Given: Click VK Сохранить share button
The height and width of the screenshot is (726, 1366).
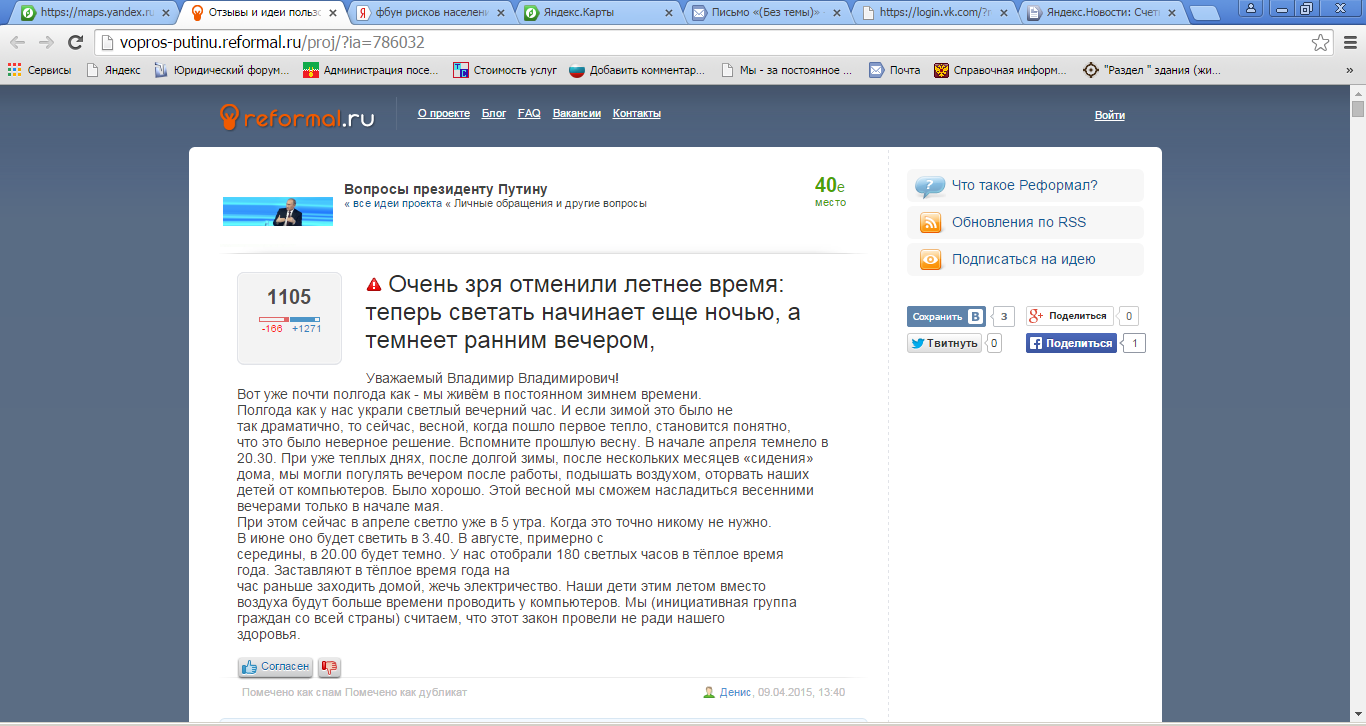Looking at the screenshot, I should tap(946, 317).
